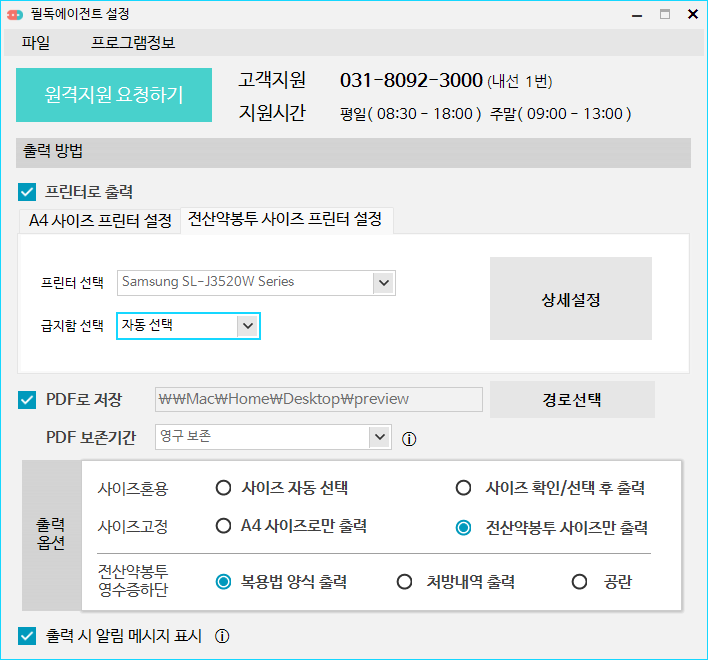Image resolution: width=708 pixels, height=660 pixels.
Task: Open the 프린터 선택 dropdown
Action: pos(383,282)
